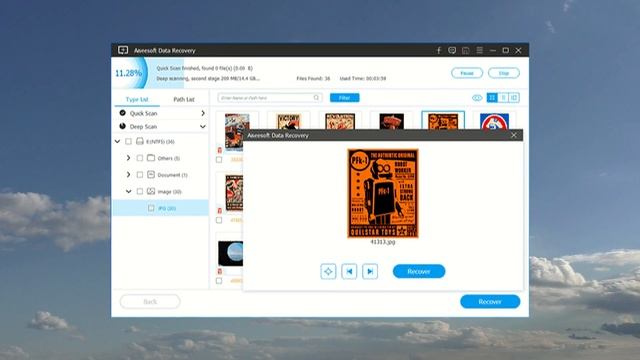Switch to detail content view
Screen dimensions: 640x360
click(x=514, y=98)
